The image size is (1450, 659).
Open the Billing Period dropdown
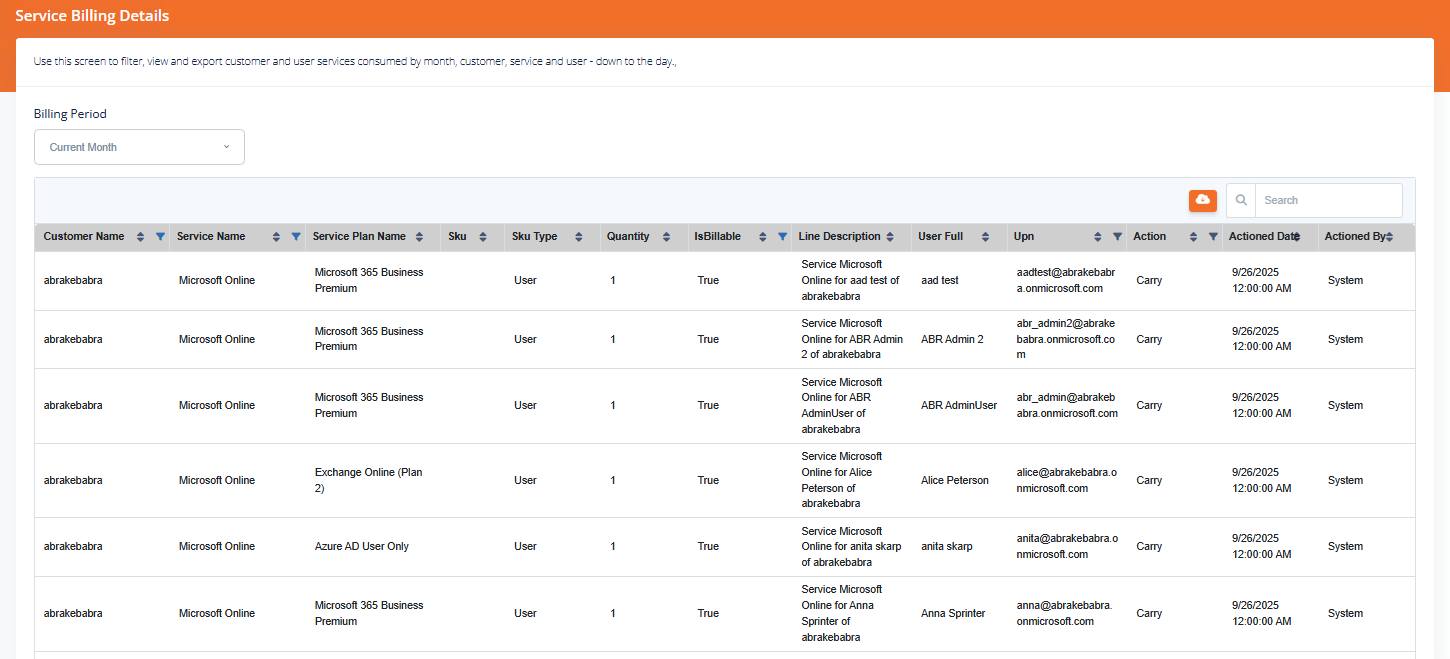point(139,146)
